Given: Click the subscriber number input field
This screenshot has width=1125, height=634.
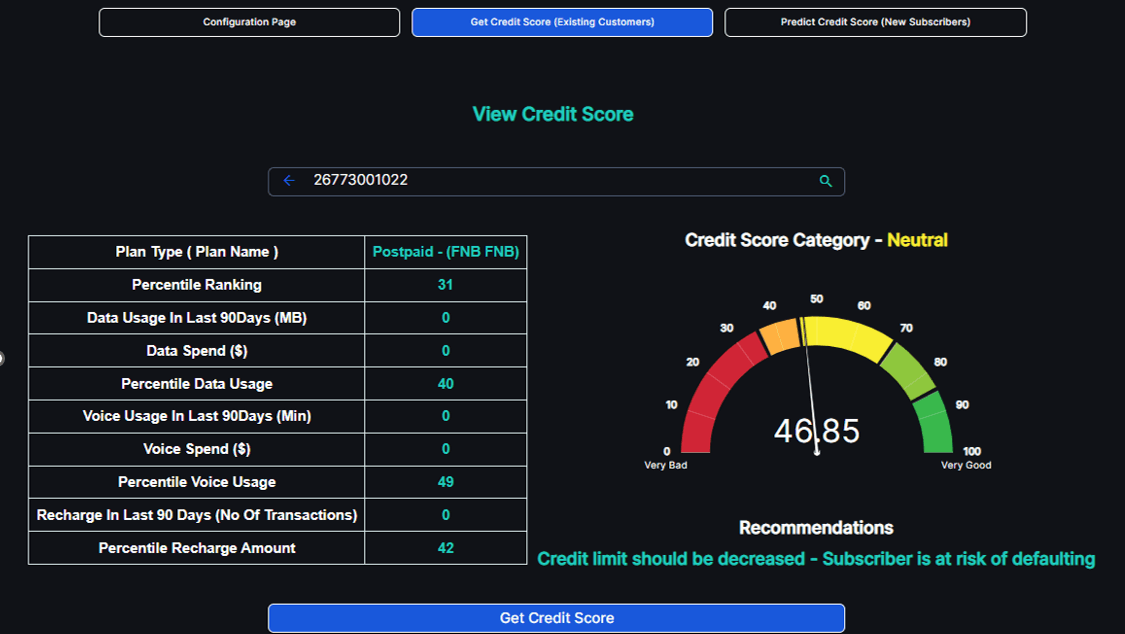Looking at the screenshot, I should 550,181.
